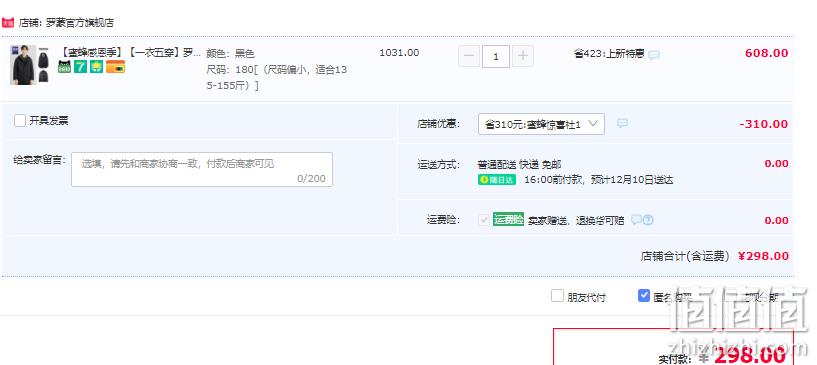Screen dimensions: 817x365
Task: Open the 罗蒙官方旗舰店 store link
Action: 80,23
